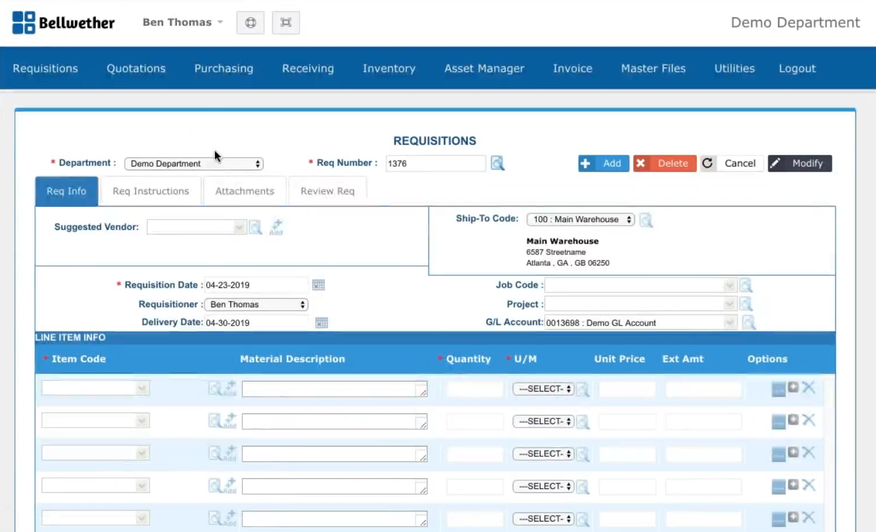Click the G/L Account search icon
Viewport: 876px width, 532px height.
click(748, 323)
